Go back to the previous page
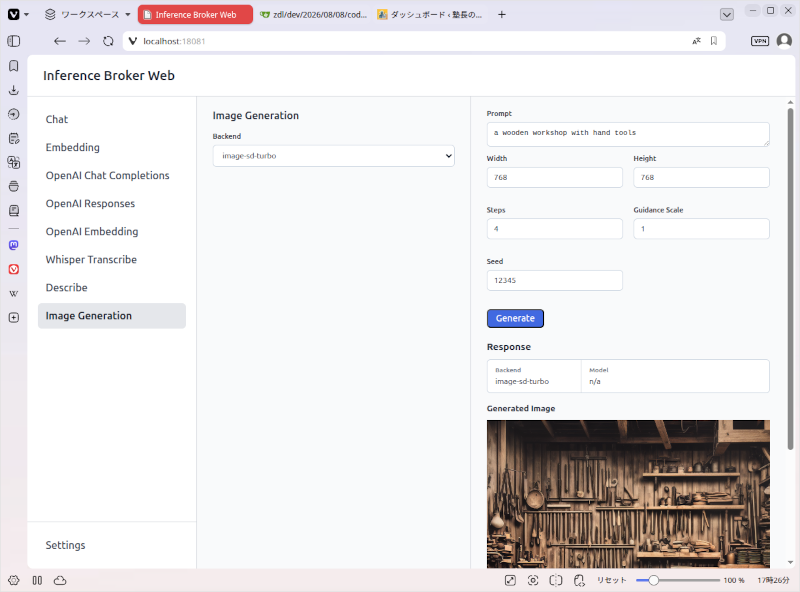The image size is (800, 592). [x=60, y=41]
